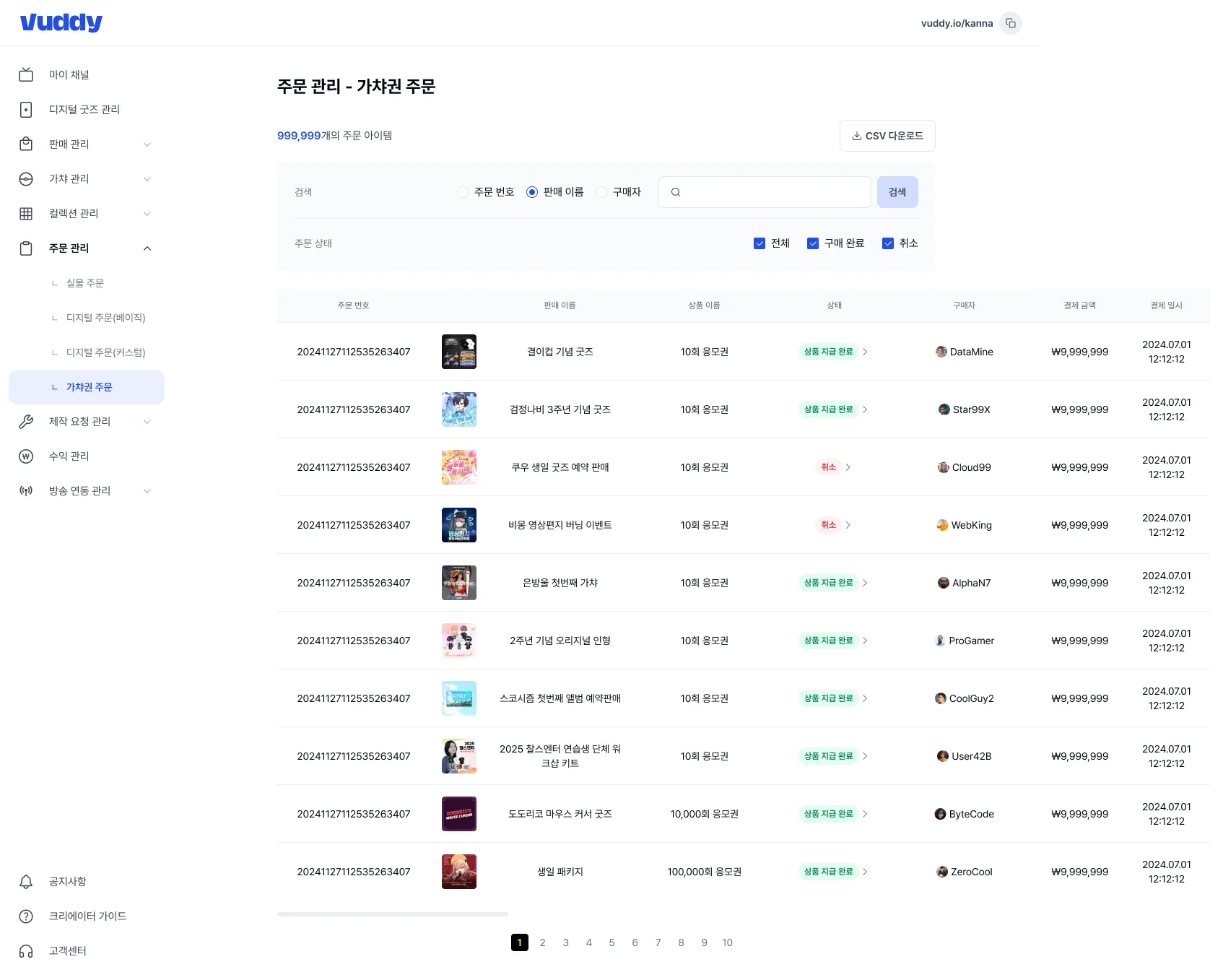
Task: Click the 고객센터 headset icon
Action: click(x=26, y=950)
